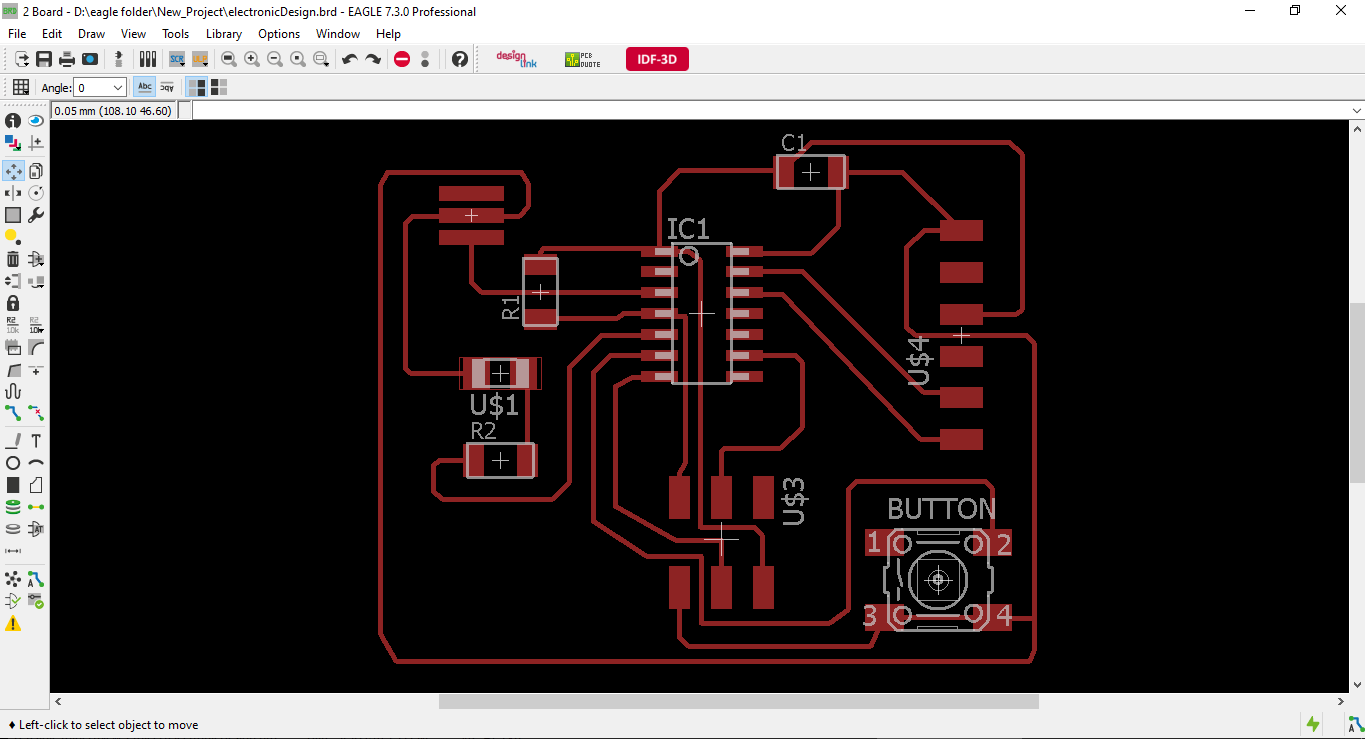This screenshot has height=739, width=1365.
Task: Click the Undo arrow
Action: point(350,59)
